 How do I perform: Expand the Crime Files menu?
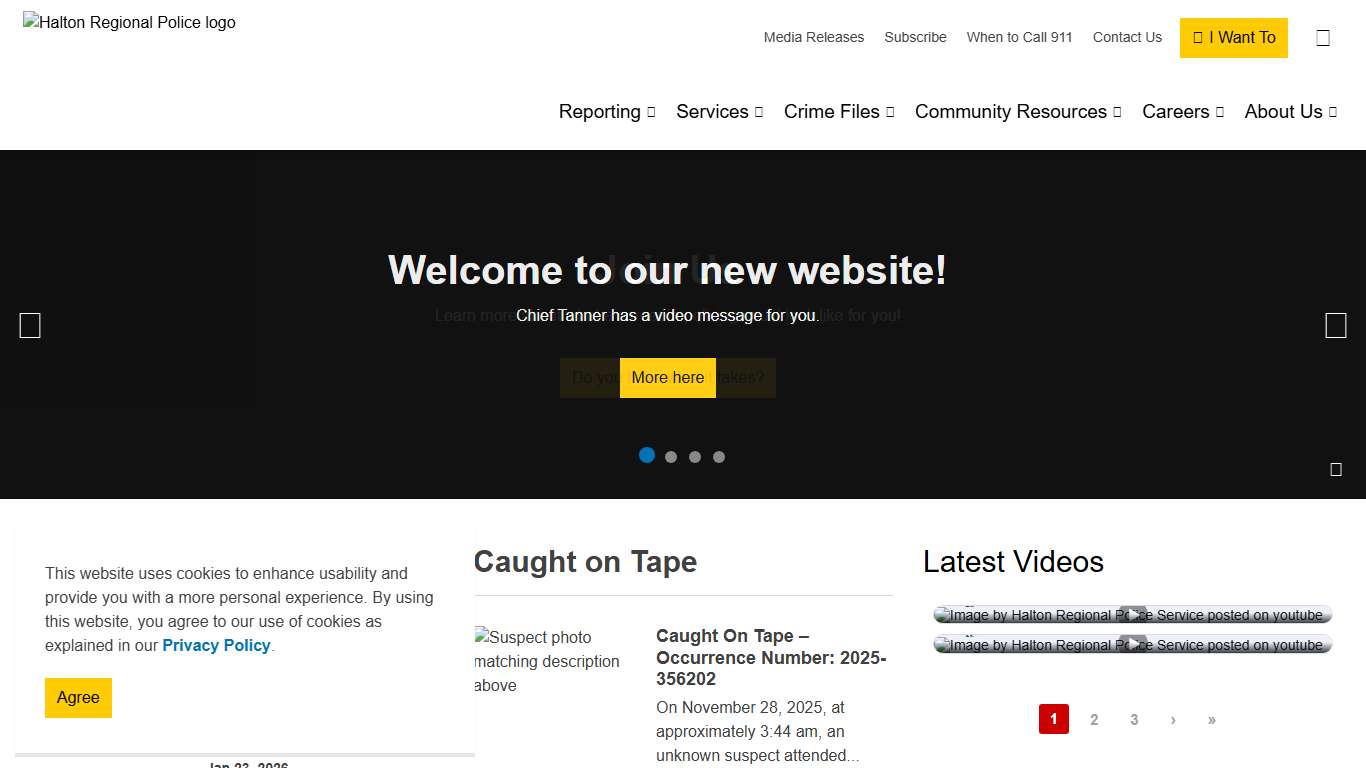[x=838, y=112]
